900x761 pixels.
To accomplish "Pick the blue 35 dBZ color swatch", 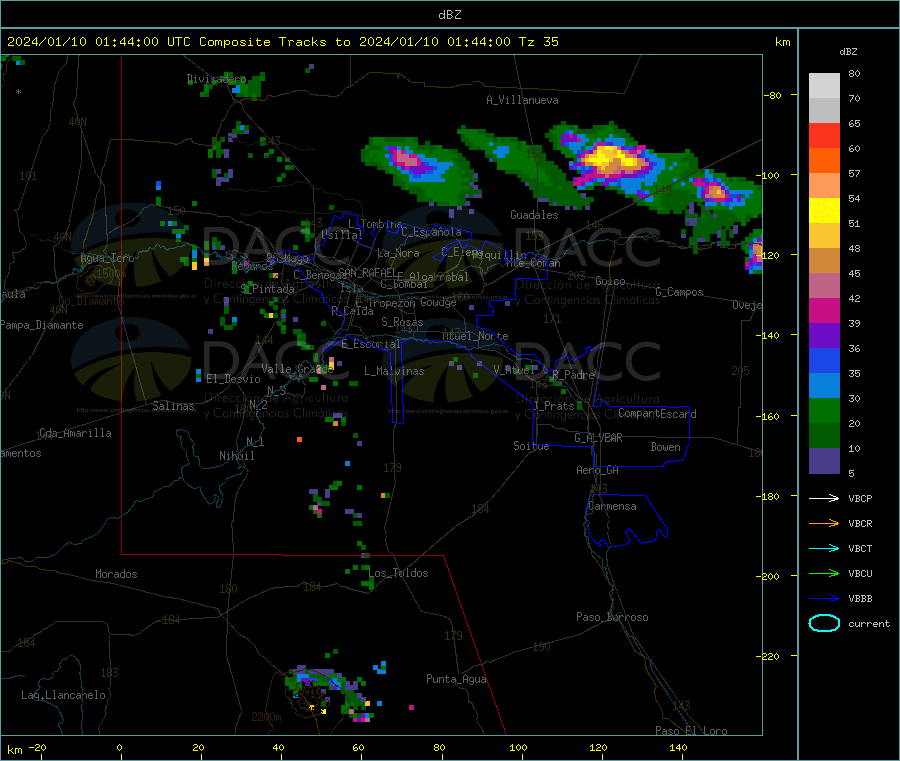I will point(824,360).
